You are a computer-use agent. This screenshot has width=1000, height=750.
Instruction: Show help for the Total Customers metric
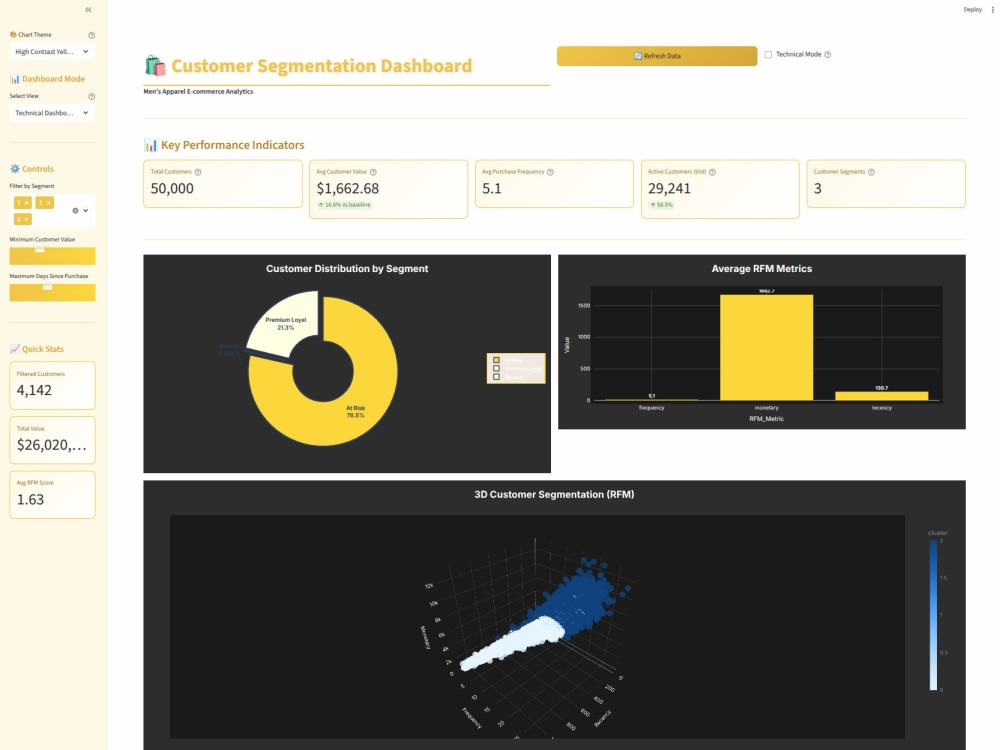[x=198, y=172]
